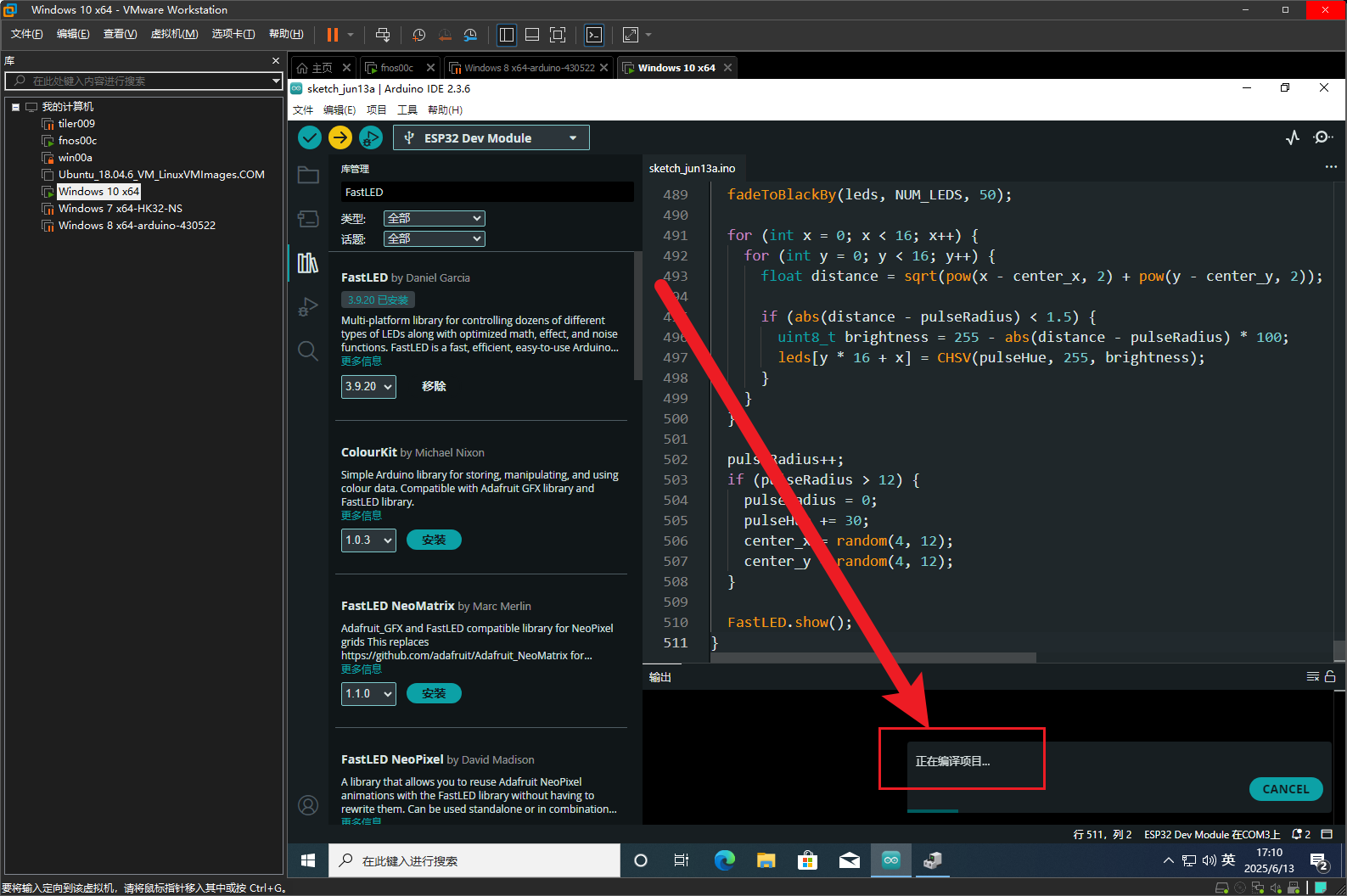Expand VMware library search dropdown arrow

point(276,81)
